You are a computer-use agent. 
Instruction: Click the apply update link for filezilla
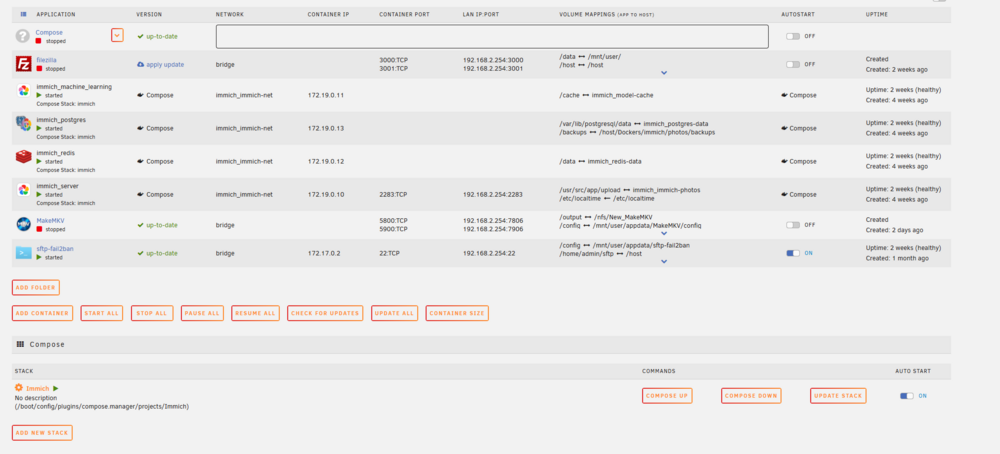pos(165,64)
